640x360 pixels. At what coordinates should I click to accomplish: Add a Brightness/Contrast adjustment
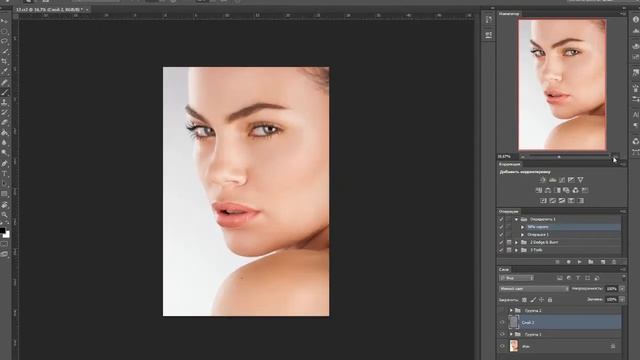(x=543, y=180)
